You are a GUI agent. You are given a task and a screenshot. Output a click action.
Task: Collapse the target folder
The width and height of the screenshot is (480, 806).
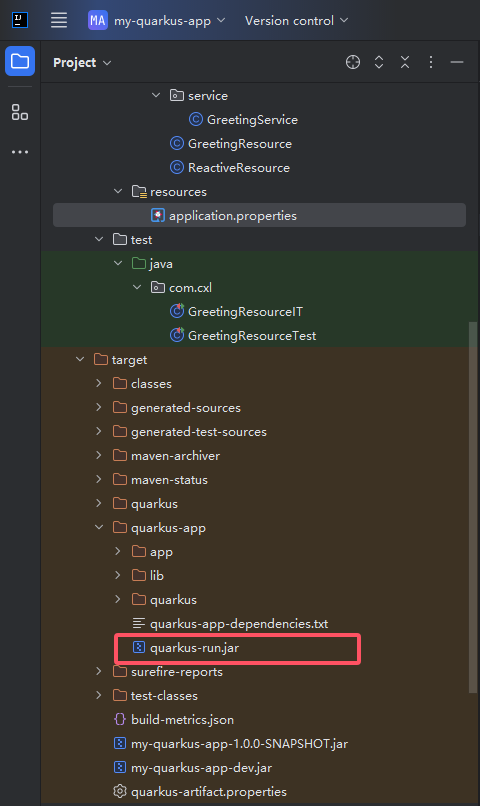[80, 359]
